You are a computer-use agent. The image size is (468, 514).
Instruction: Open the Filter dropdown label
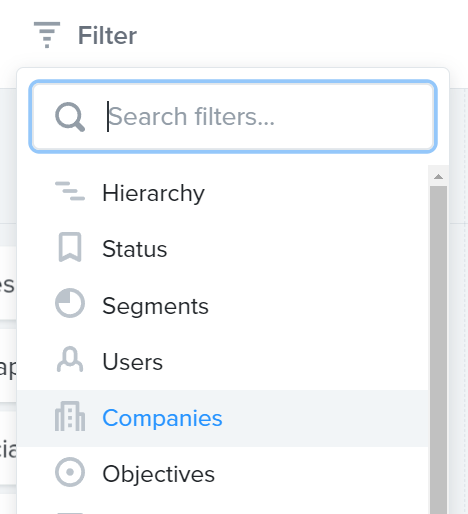pyautogui.click(x=107, y=35)
